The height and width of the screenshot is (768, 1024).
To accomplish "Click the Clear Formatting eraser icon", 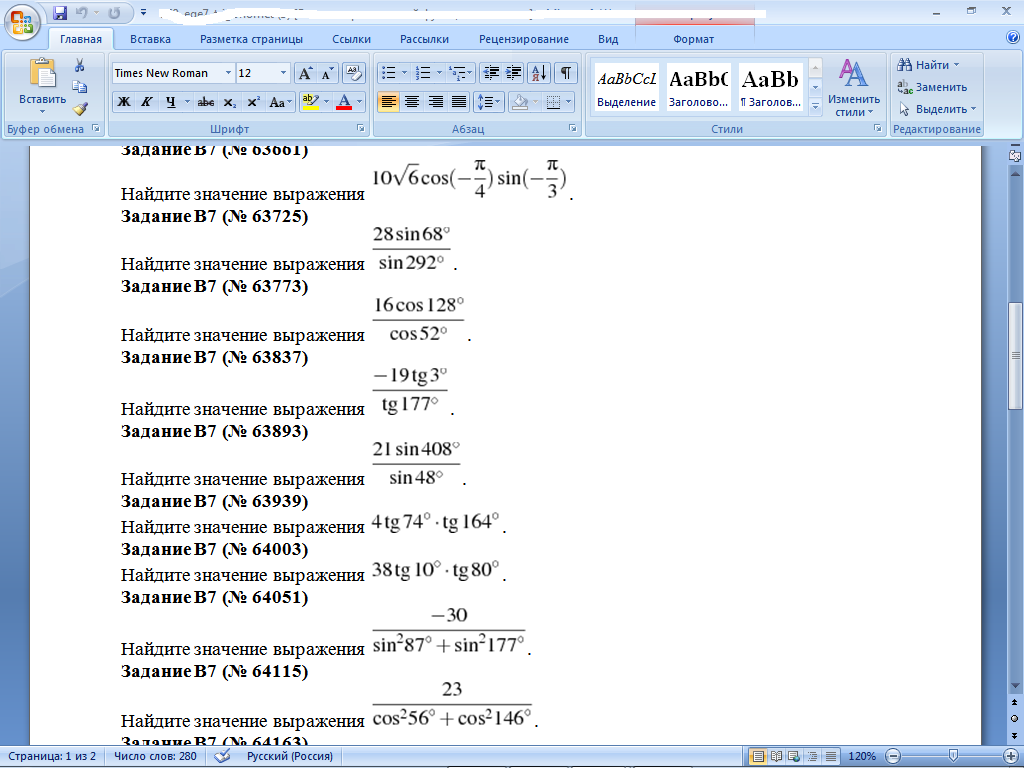I will click(x=354, y=73).
